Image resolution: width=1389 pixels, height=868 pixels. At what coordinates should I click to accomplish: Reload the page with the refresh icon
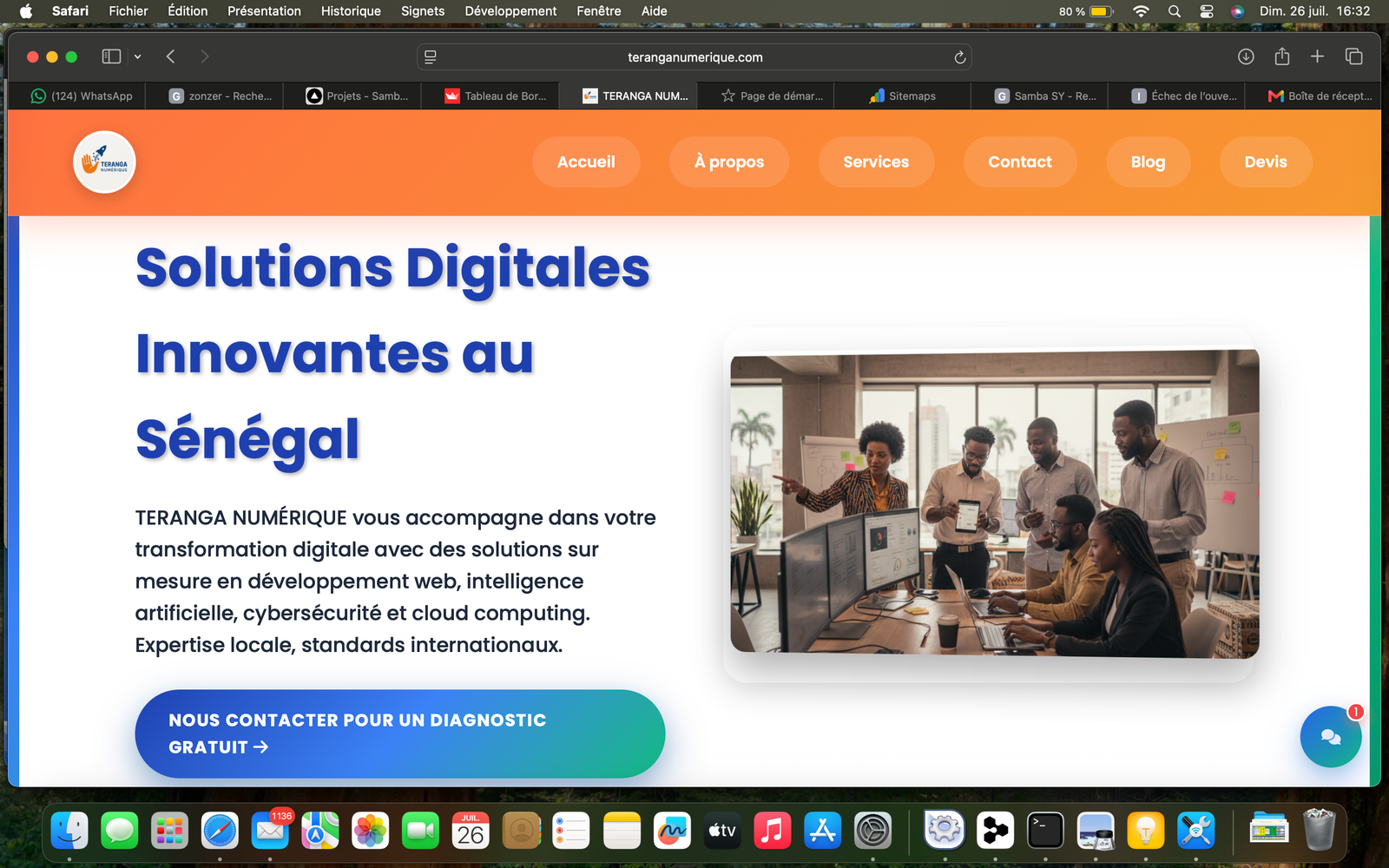(x=960, y=57)
